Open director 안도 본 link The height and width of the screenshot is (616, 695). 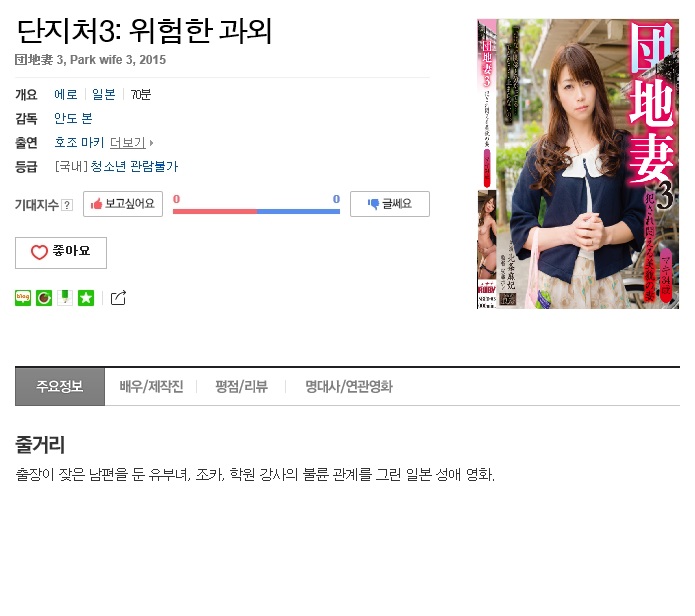[73, 118]
